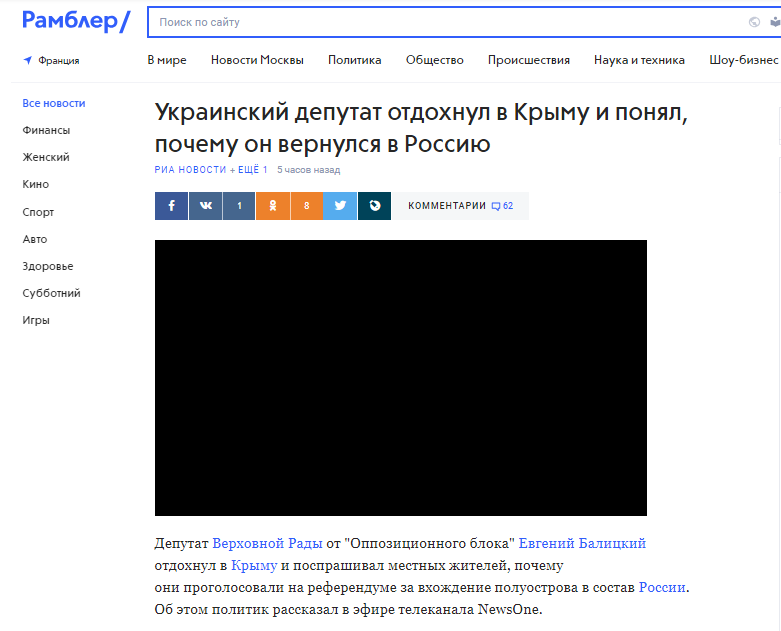Select Финансы in the left sidebar
781x631 pixels.
(x=46, y=130)
